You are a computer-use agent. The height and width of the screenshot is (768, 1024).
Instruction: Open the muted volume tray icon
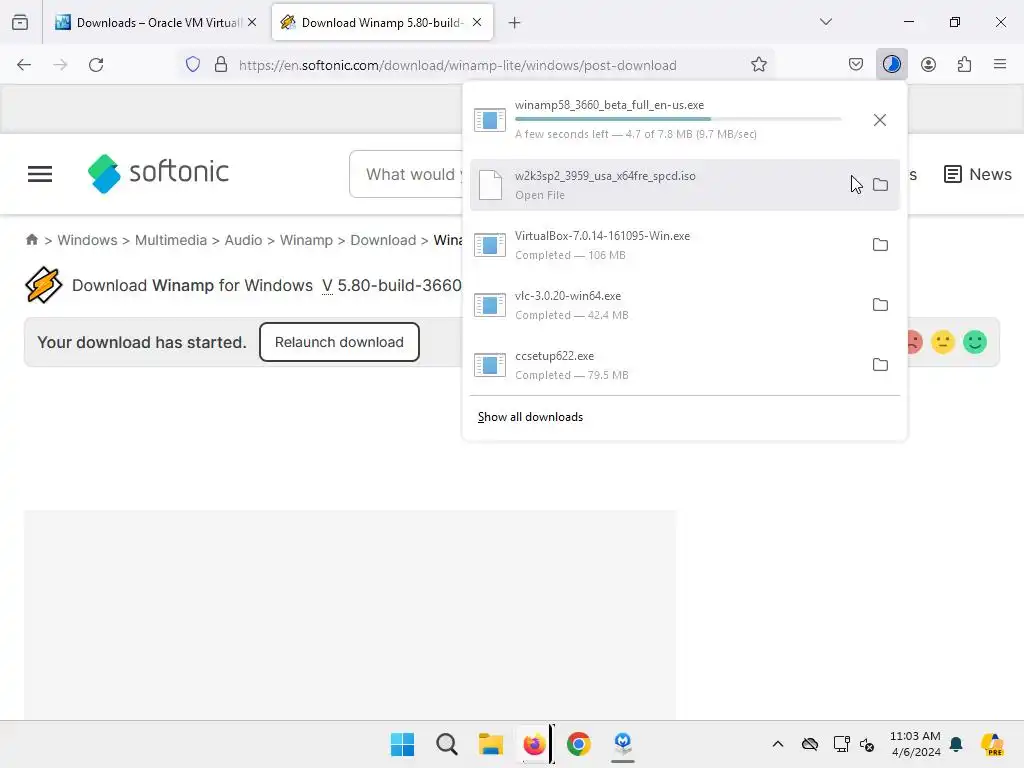click(x=867, y=744)
